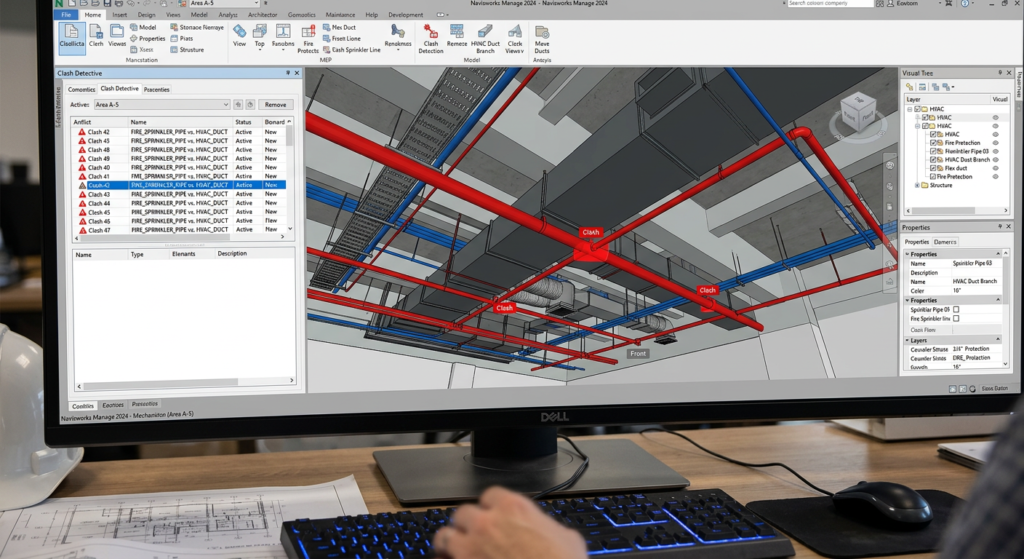Click the Model item in Mancstation group
This screenshot has width=1024, height=559.
pos(143,27)
